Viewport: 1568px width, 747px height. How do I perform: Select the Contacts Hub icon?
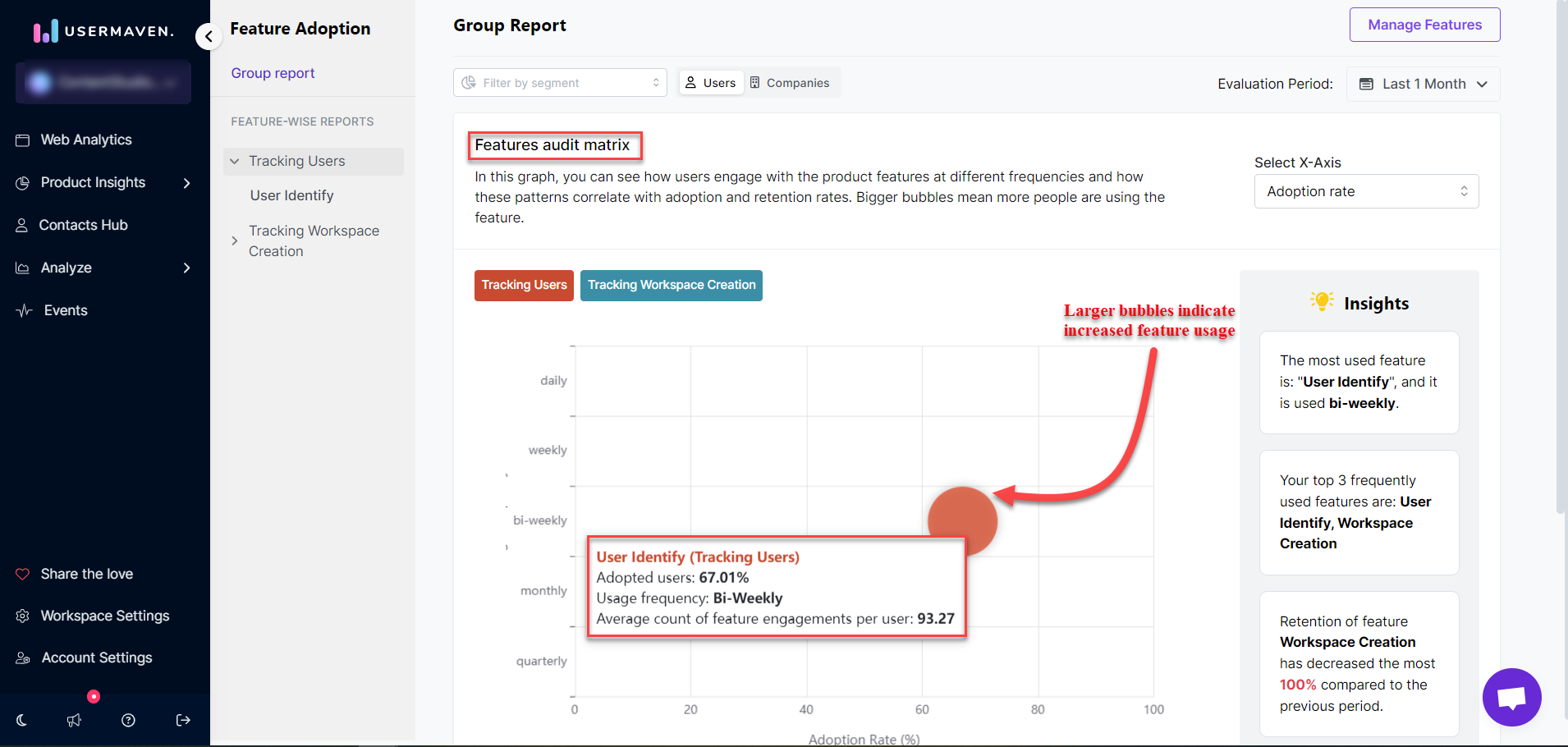point(24,224)
